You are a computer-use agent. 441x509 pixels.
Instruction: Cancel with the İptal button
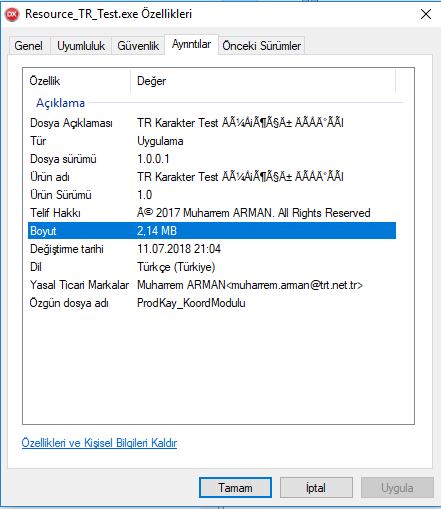tap(316, 488)
